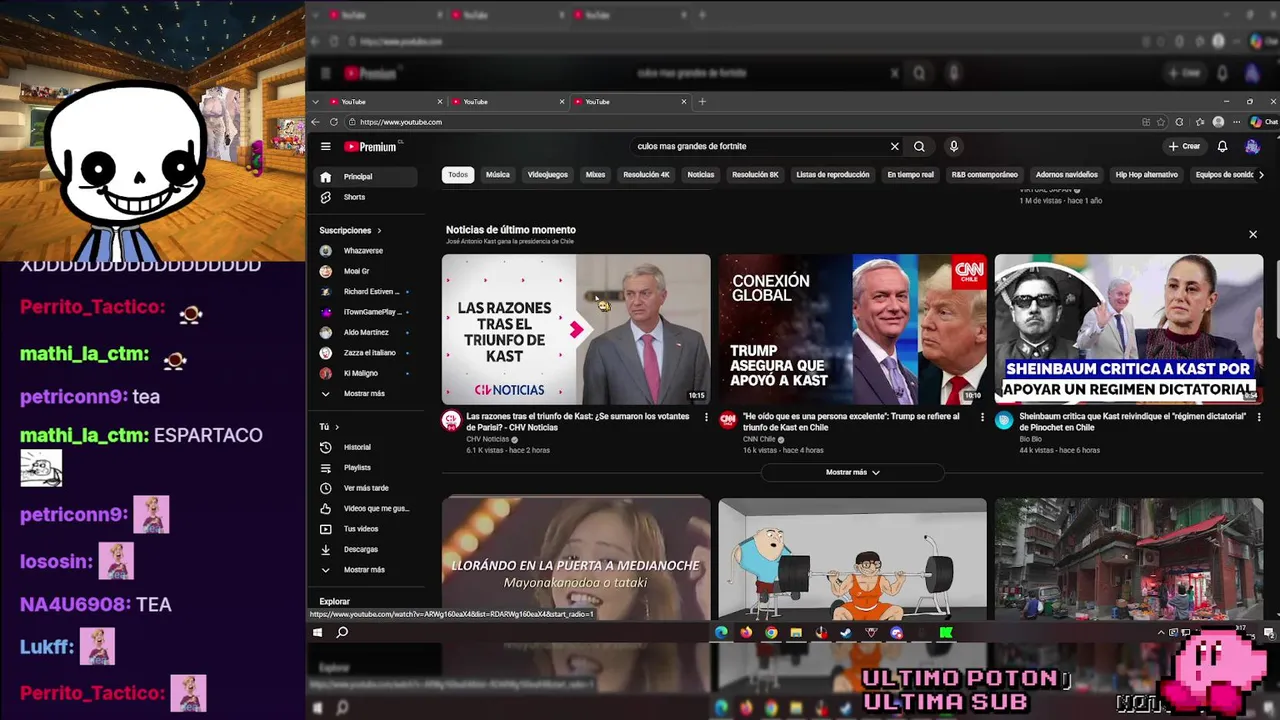Open CNN Chile Trump Kast thumbnail
The height and width of the screenshot is (720, 1280).
[x=852, y=329]
